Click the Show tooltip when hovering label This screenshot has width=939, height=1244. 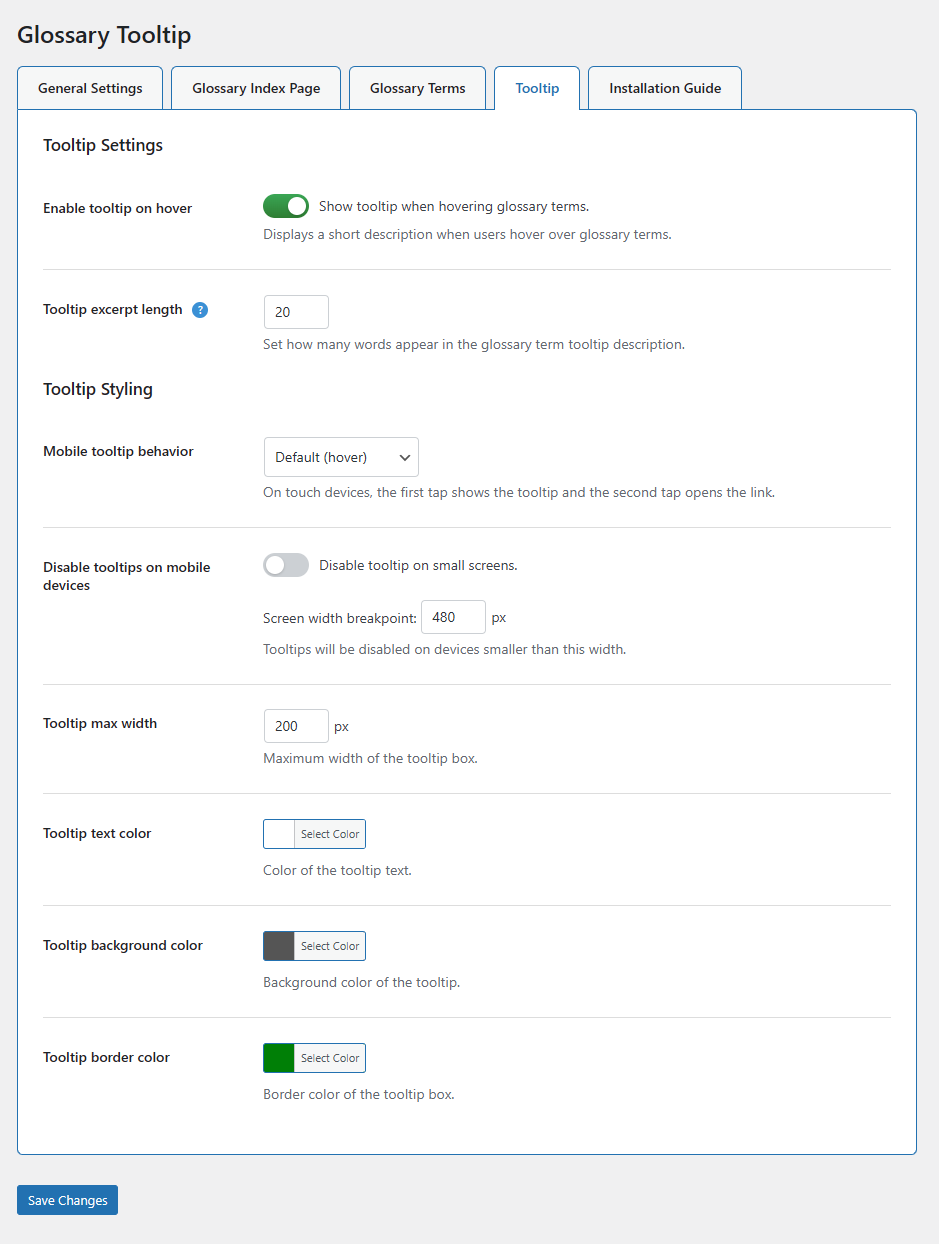454,206
